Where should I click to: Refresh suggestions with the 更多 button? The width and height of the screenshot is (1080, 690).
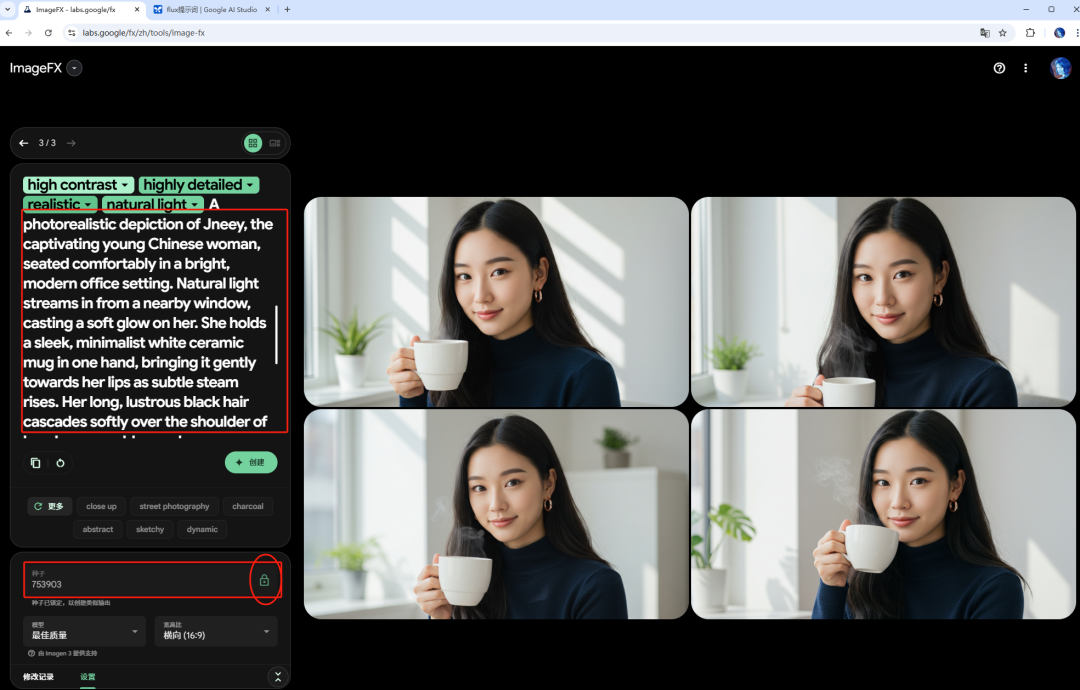coord(49,506)
